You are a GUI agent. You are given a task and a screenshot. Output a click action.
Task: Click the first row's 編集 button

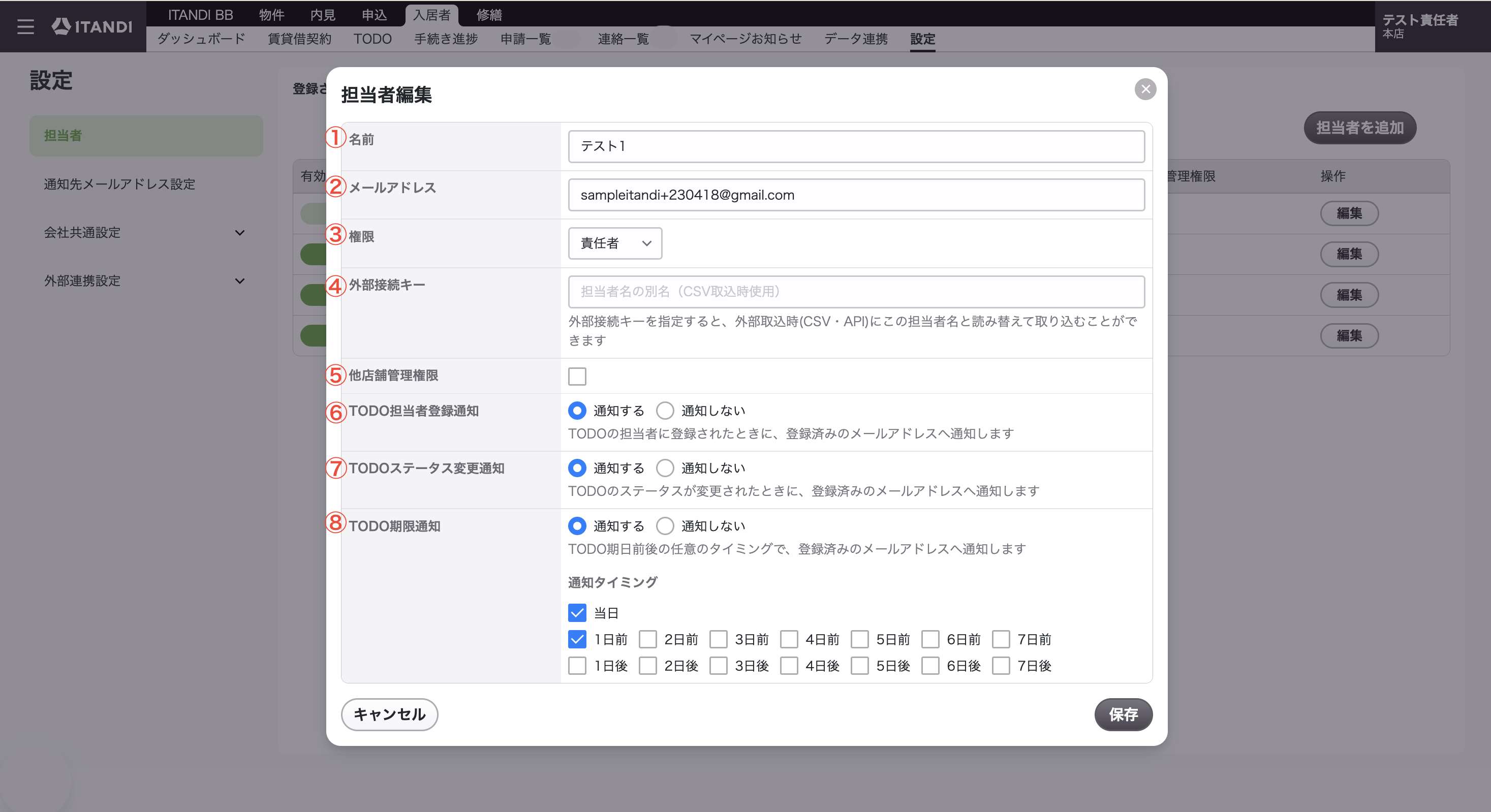pos(1349,213)
